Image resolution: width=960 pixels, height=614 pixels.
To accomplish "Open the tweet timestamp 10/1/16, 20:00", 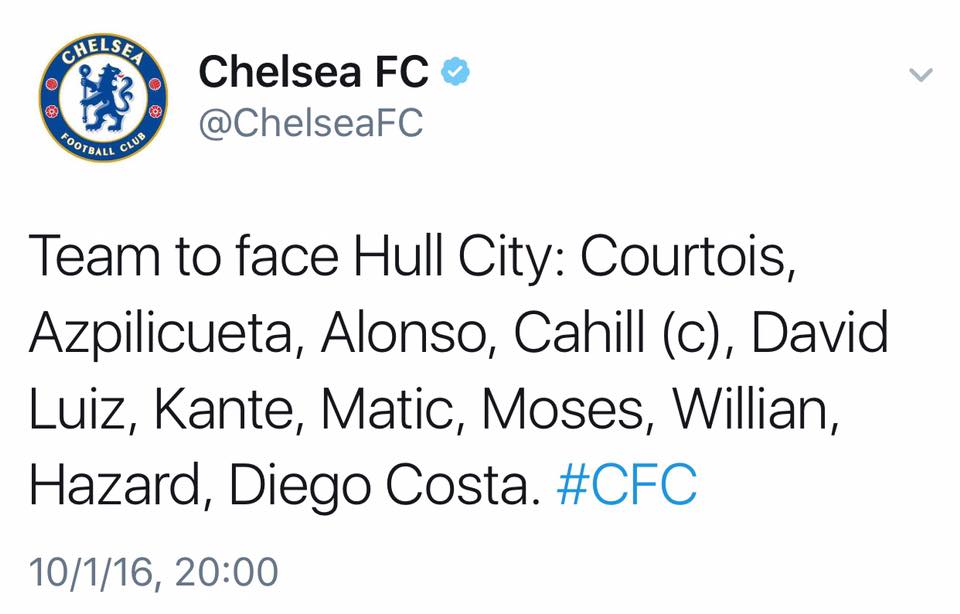I will tap(154, 572).
